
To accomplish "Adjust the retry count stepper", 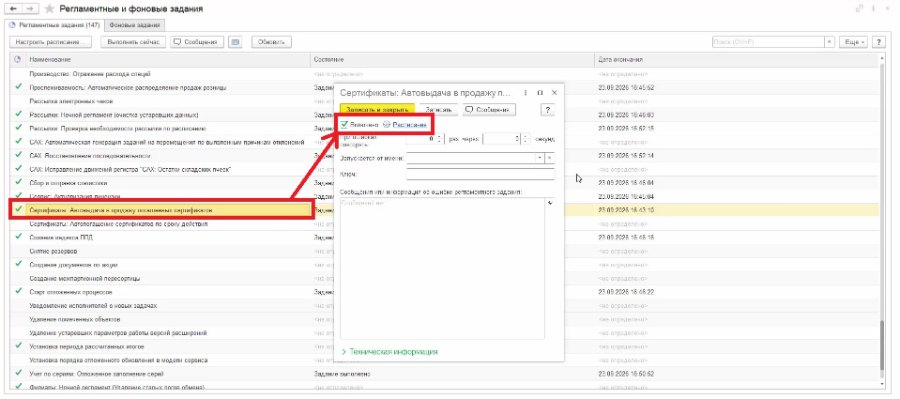I will [439, 138].
